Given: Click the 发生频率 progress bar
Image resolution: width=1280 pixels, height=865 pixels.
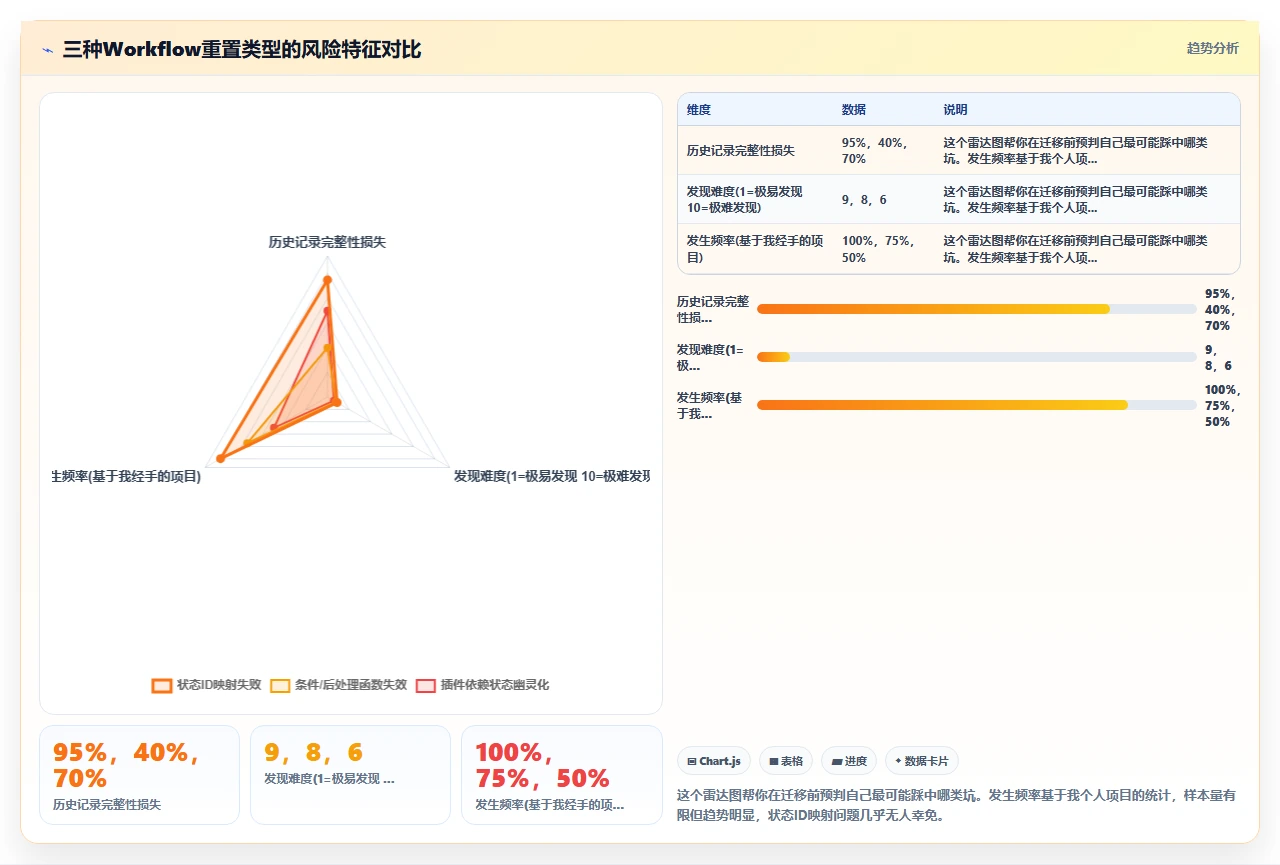Looking at the screenshot, I should 977,405.
